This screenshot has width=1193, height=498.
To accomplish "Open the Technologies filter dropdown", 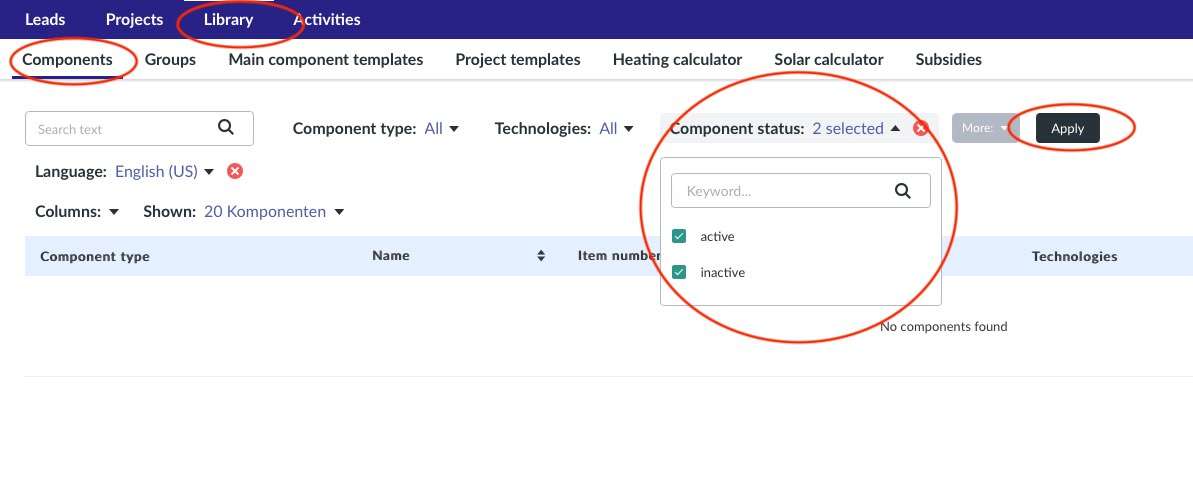I will (x=615, y=128).
